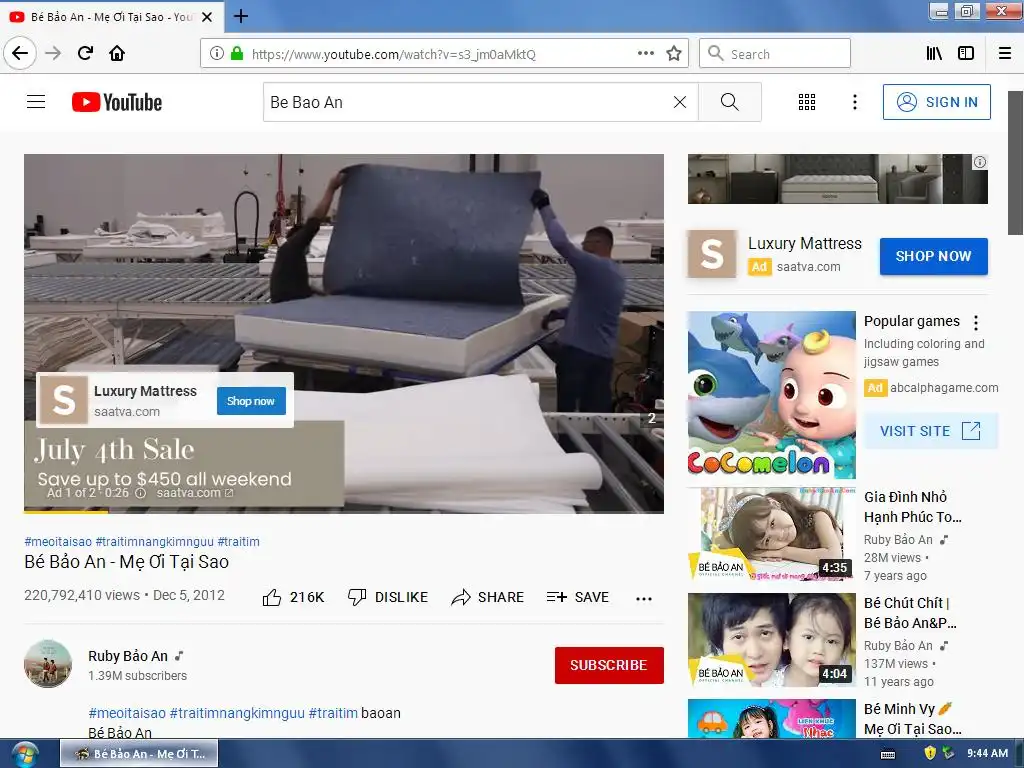Reload the current page
Screen dimensions: 1024x768
85,53
